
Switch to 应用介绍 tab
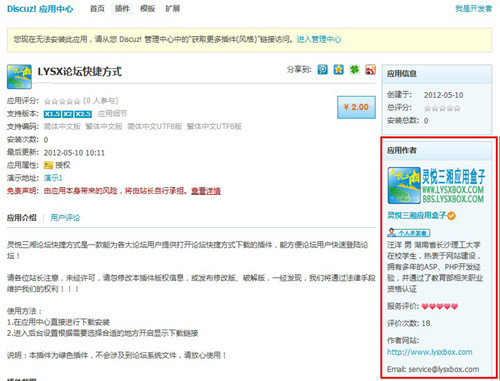pyautogui.click(x=22, y=218)
